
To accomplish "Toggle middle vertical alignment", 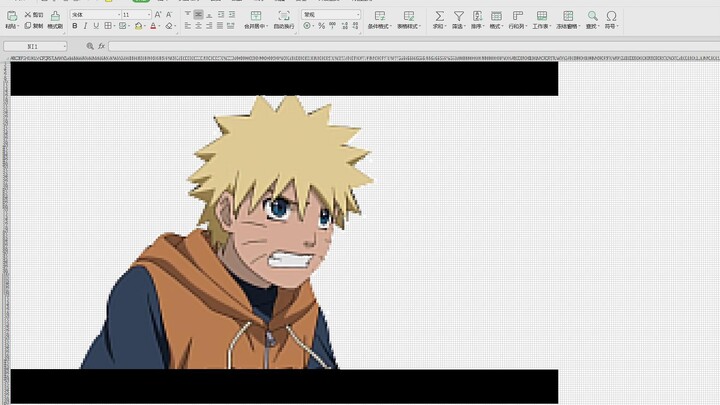I will [x=198, y=15].
